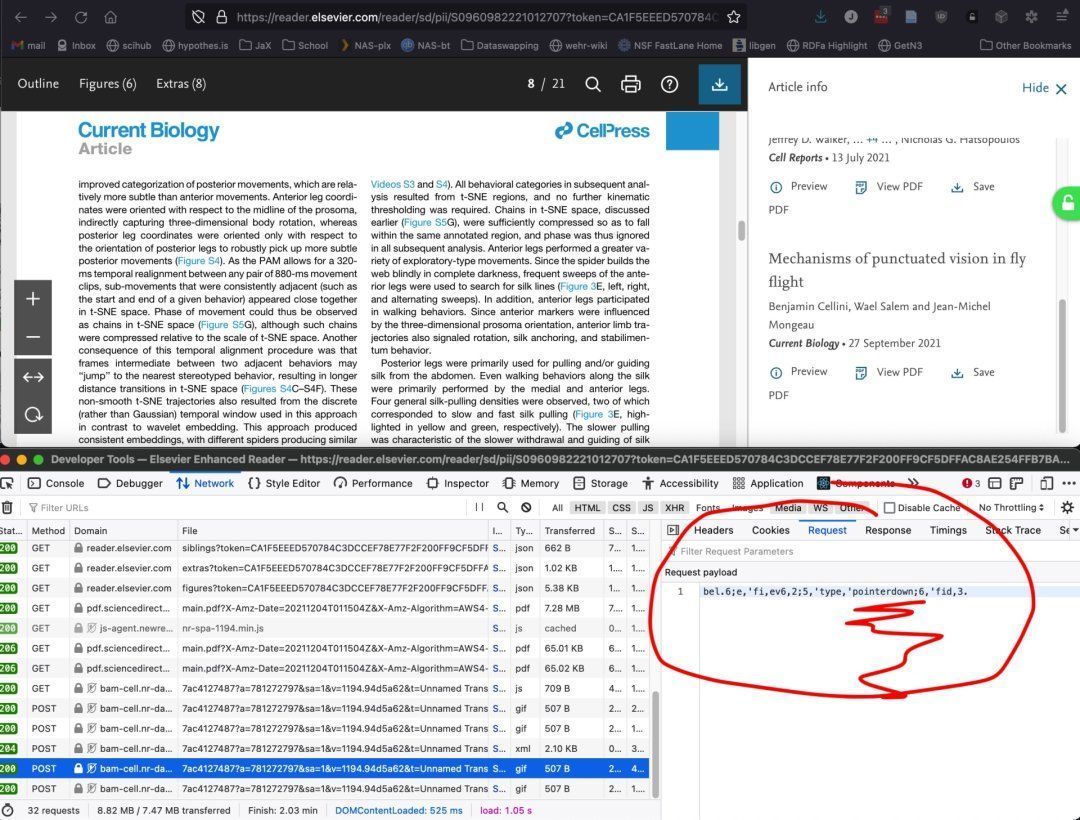Clear network log with trash icon
1080x820 pixels.
pyautogui.click(x=8, y=508)
